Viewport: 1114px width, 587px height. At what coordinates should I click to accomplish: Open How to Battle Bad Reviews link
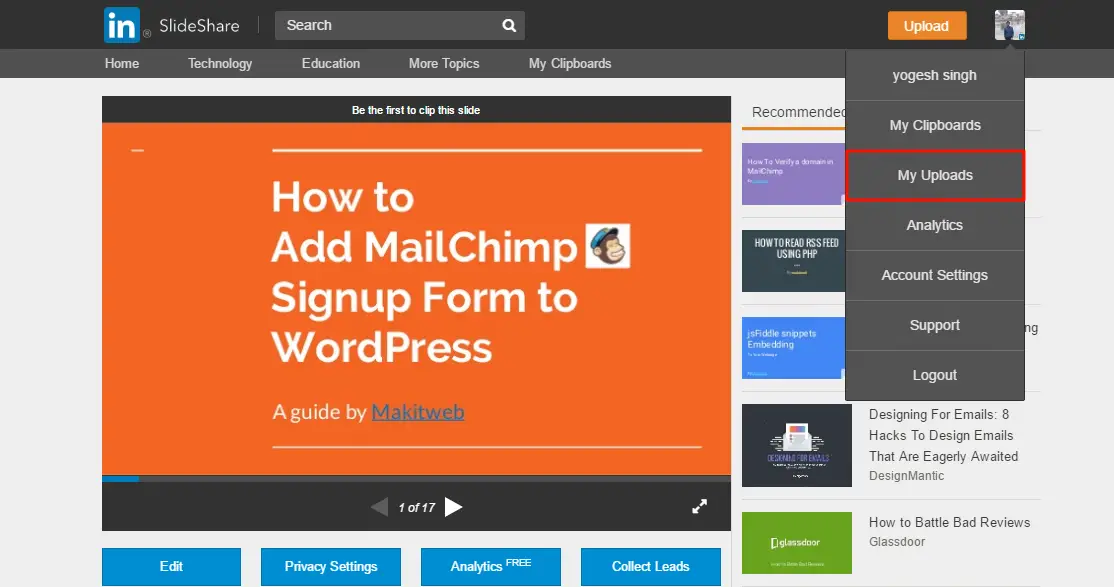pyautogui.click(x=949, y=522)
